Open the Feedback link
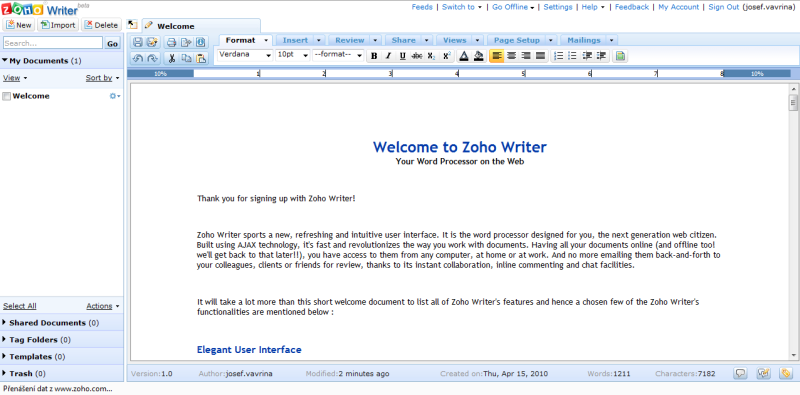The width and height of the screenshot is (800, 395). point(632,7)
